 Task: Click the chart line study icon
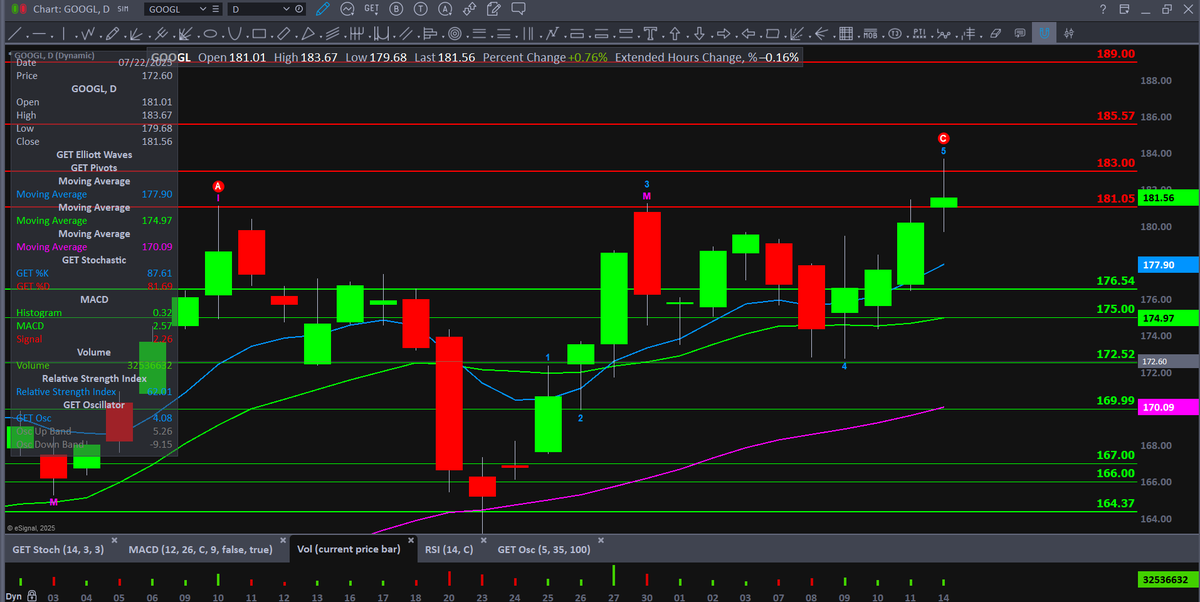point(347,9)
